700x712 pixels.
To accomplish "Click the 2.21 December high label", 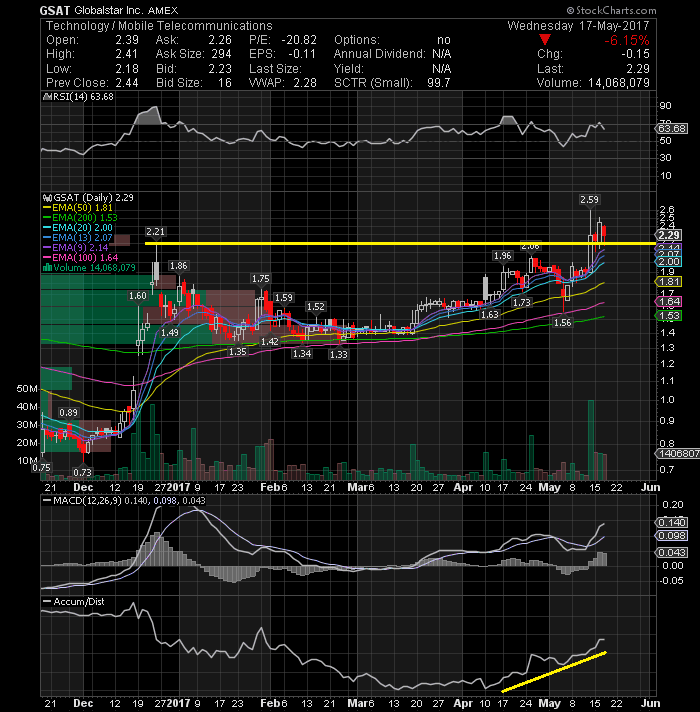I will coord(155,232).
